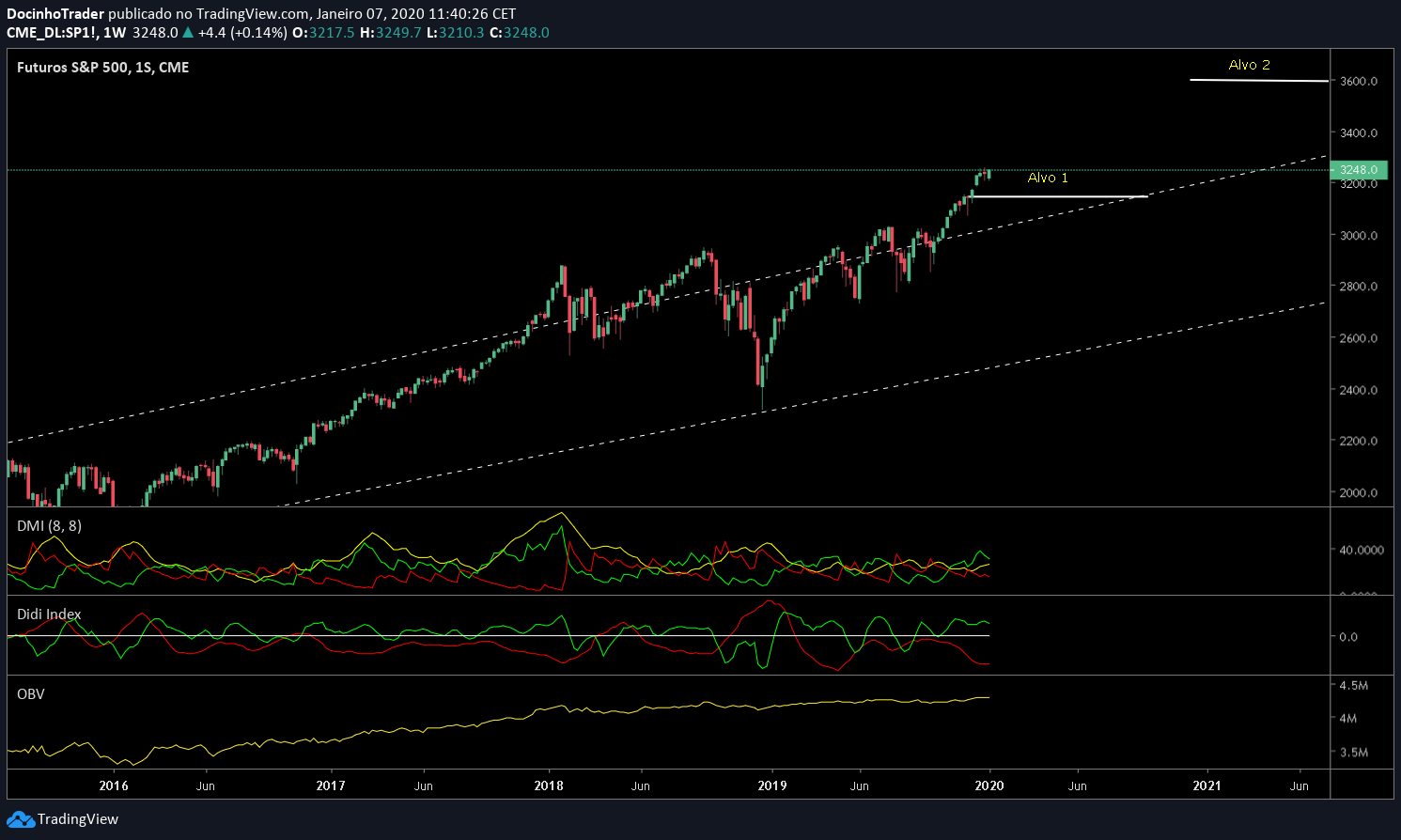Click the 2400.0 price axis label
Viewport: 1401px width, 840px height.
1359,390
